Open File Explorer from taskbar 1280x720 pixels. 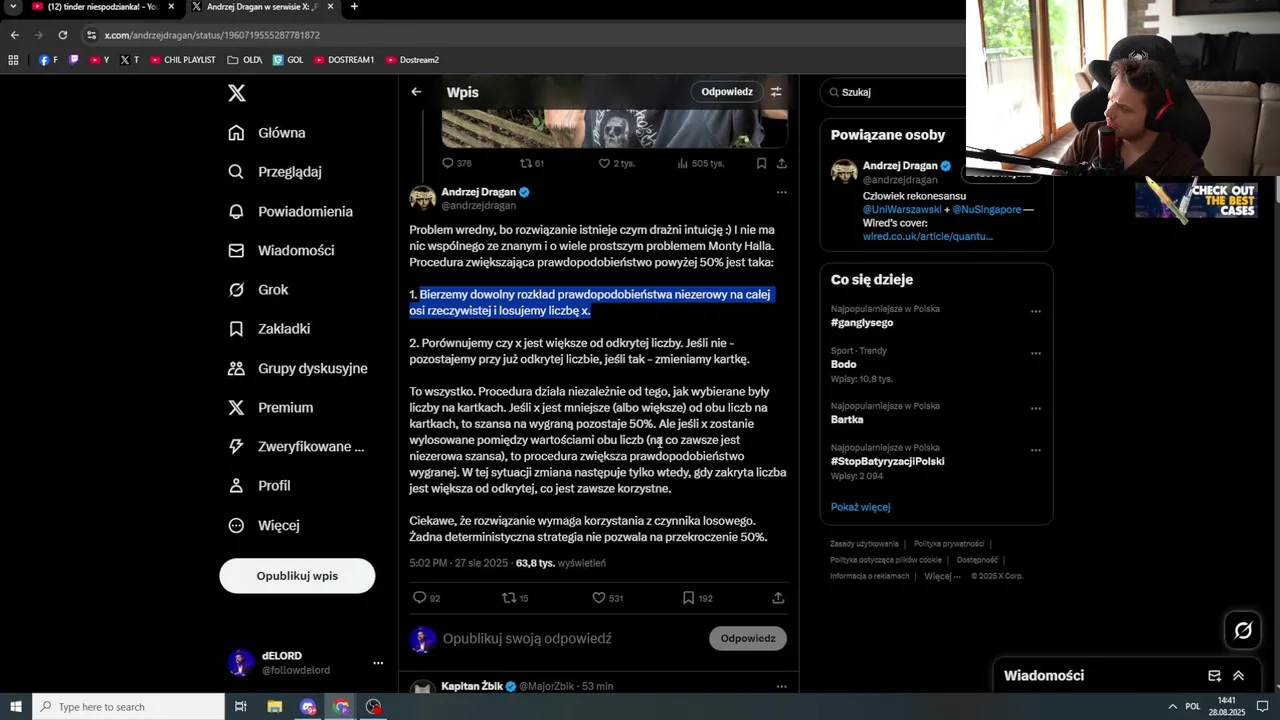point(274,707)
